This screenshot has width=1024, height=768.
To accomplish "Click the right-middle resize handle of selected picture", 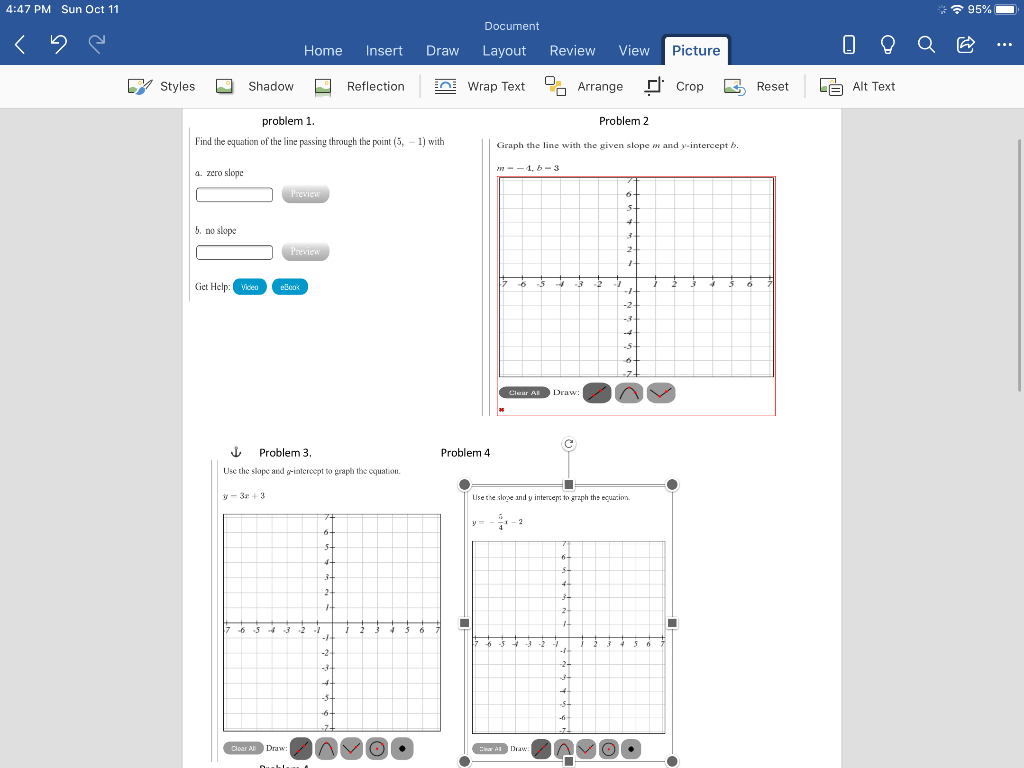I will pyautogui.click(x=672, y=623).
